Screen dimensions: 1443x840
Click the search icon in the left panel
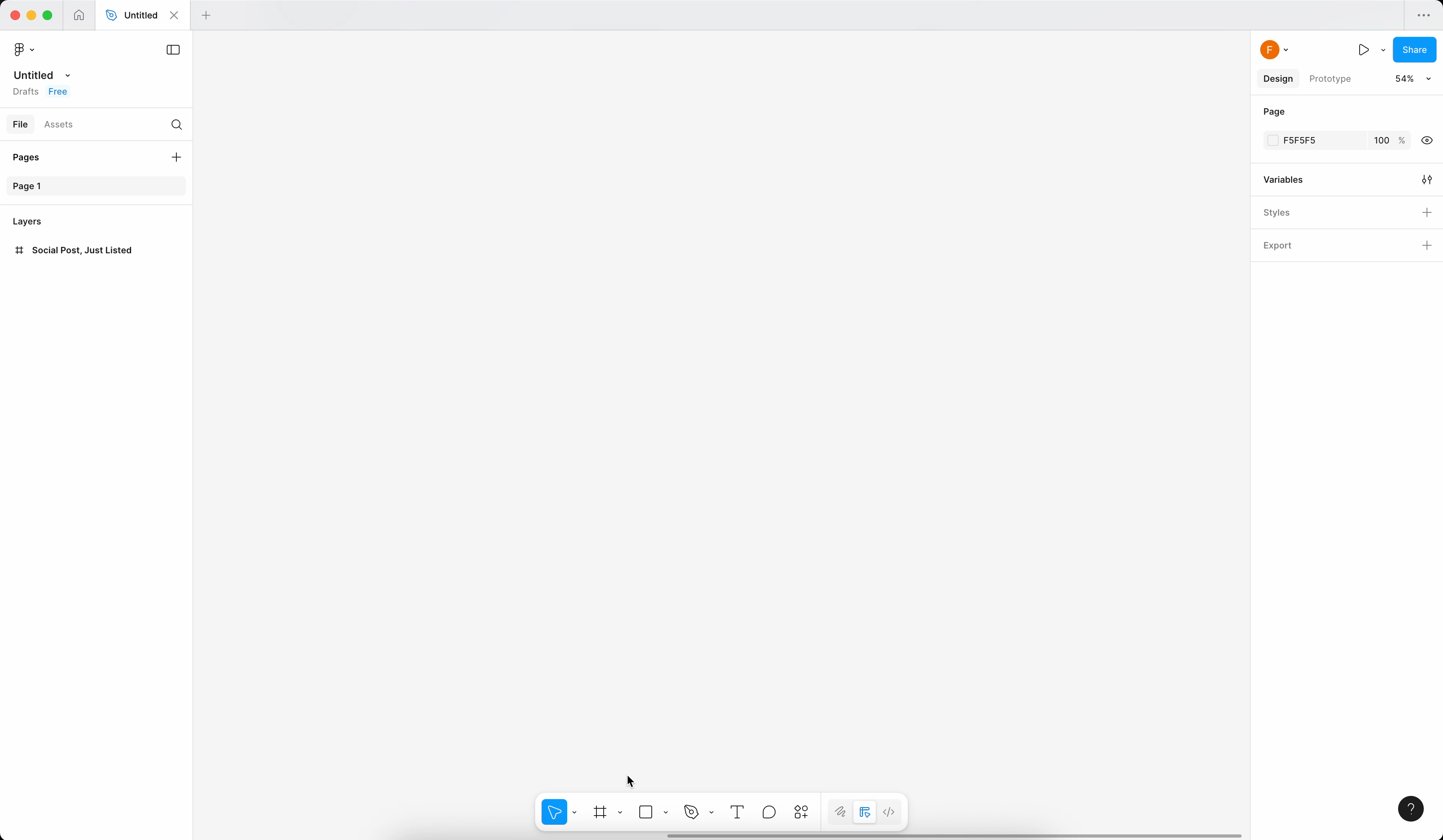[x=176, y=124]
